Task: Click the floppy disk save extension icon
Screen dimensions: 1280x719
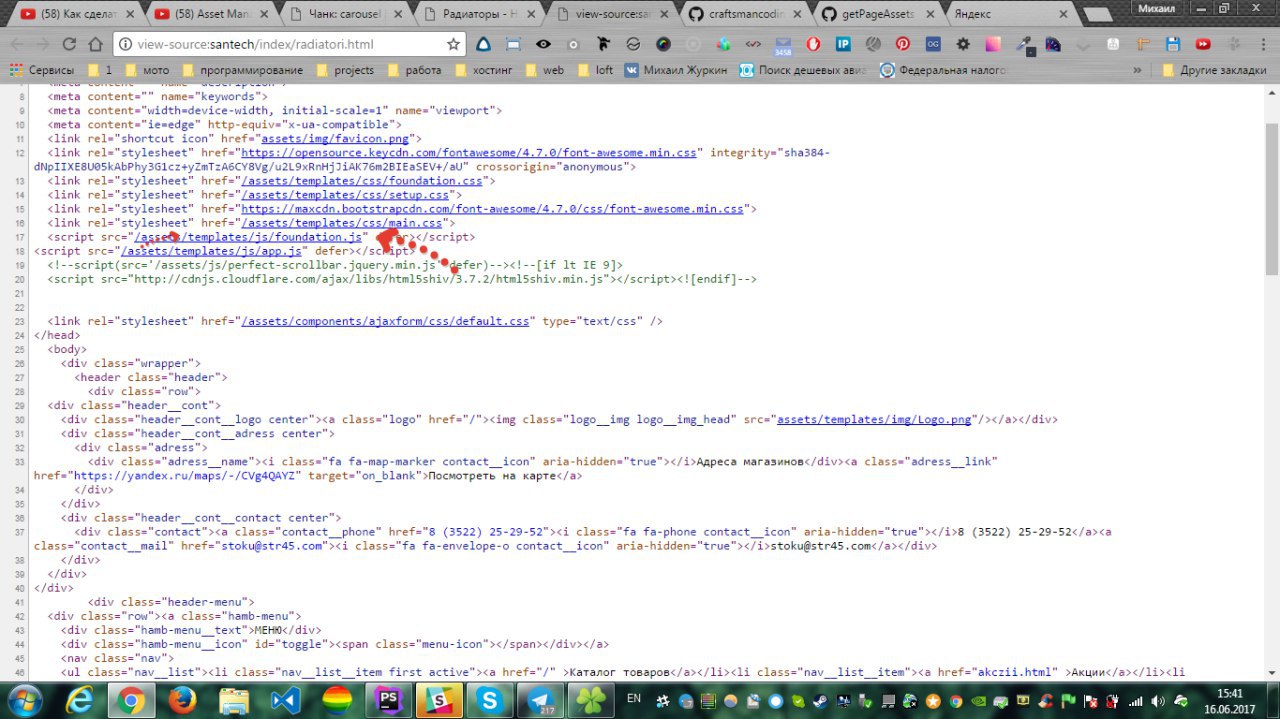Action: 1173,44
